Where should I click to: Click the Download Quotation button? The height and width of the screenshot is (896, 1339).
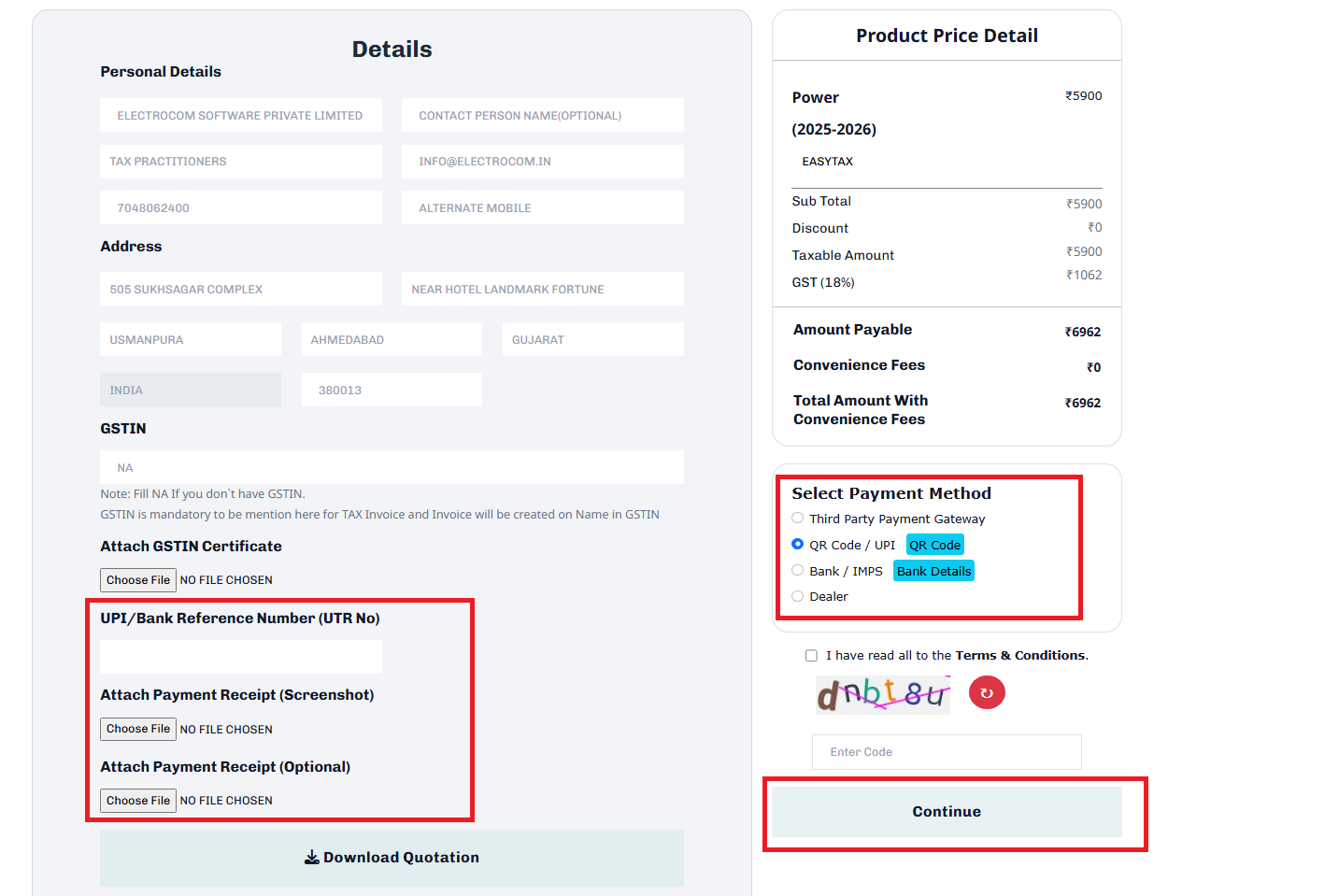tap(392, 858)
